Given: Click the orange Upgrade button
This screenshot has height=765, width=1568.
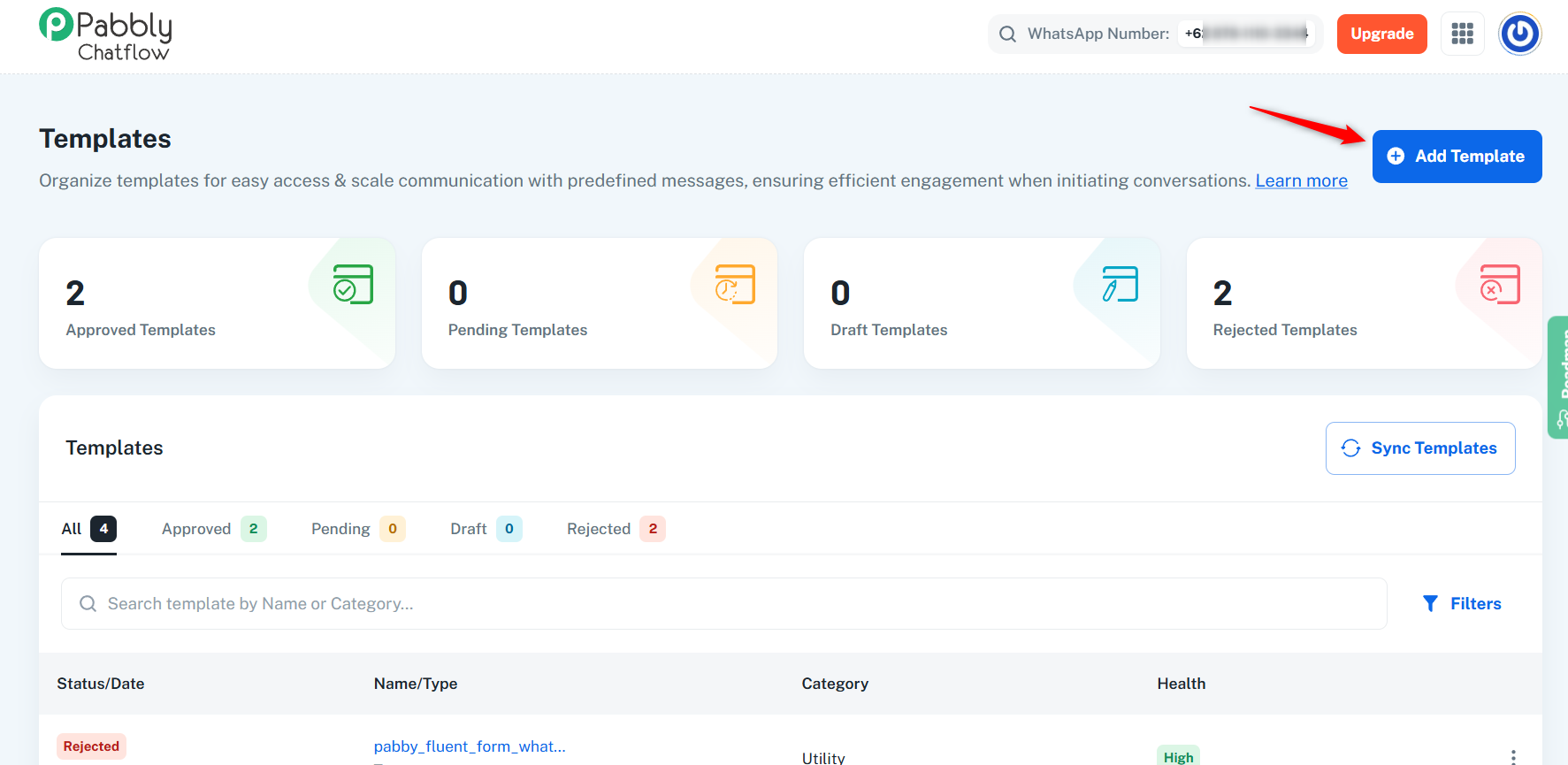Looking at the screenshot, I should (x=1381, y=34).
